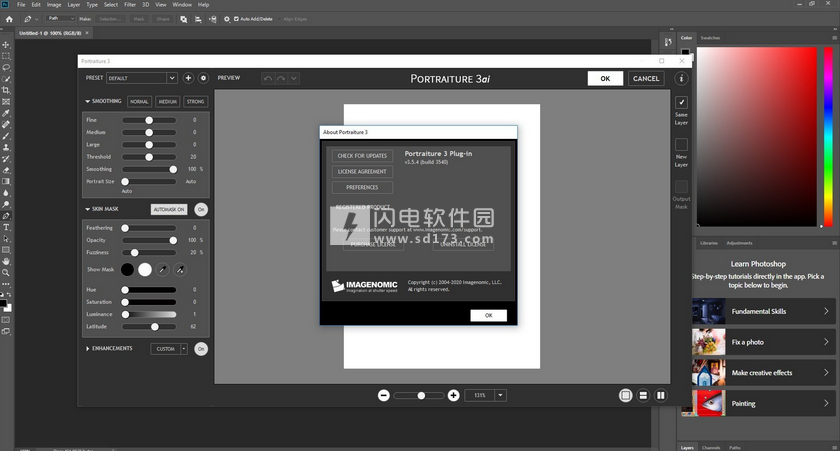The width and height of the screenshot is (840, 451).
Task: Select the Gradient tool
Action: click(6, 182)
